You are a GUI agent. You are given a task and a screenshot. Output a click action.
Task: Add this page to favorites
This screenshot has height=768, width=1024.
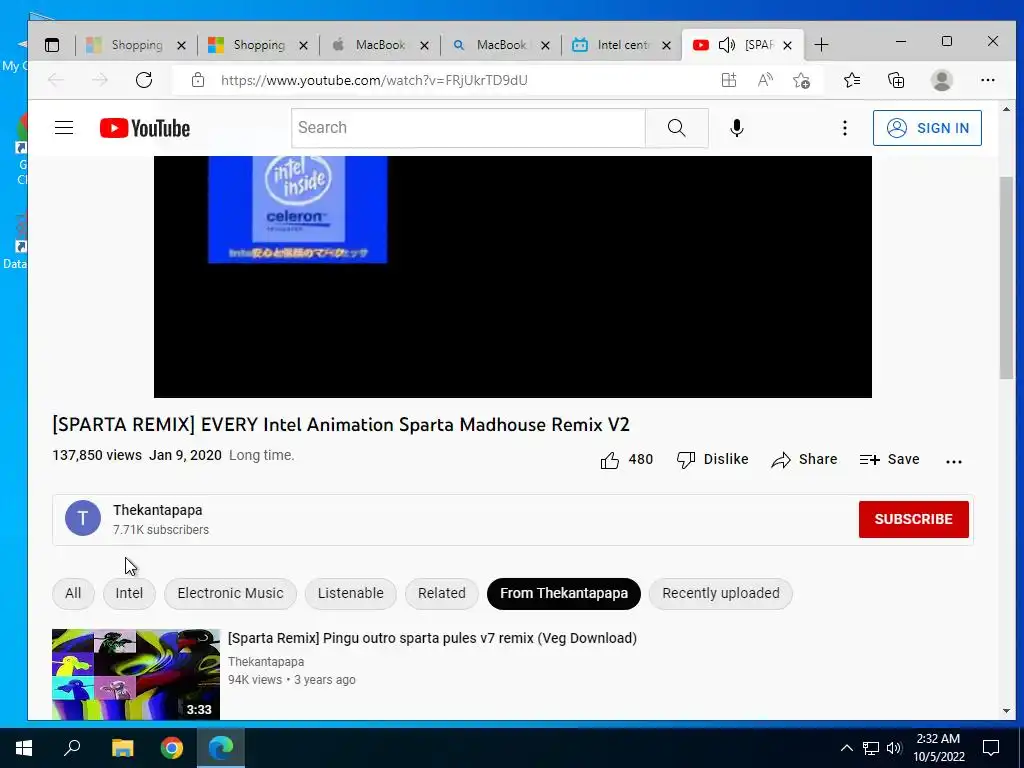[801, 80]
